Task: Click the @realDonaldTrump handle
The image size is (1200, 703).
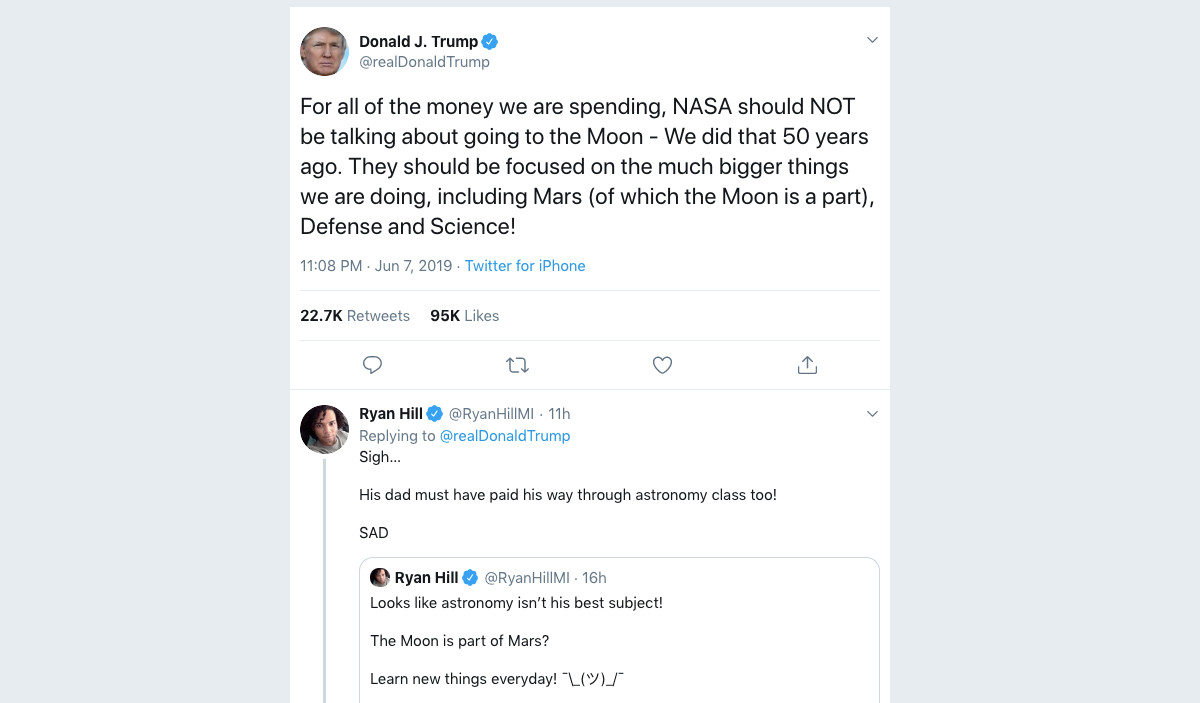Action: point(425,62)
